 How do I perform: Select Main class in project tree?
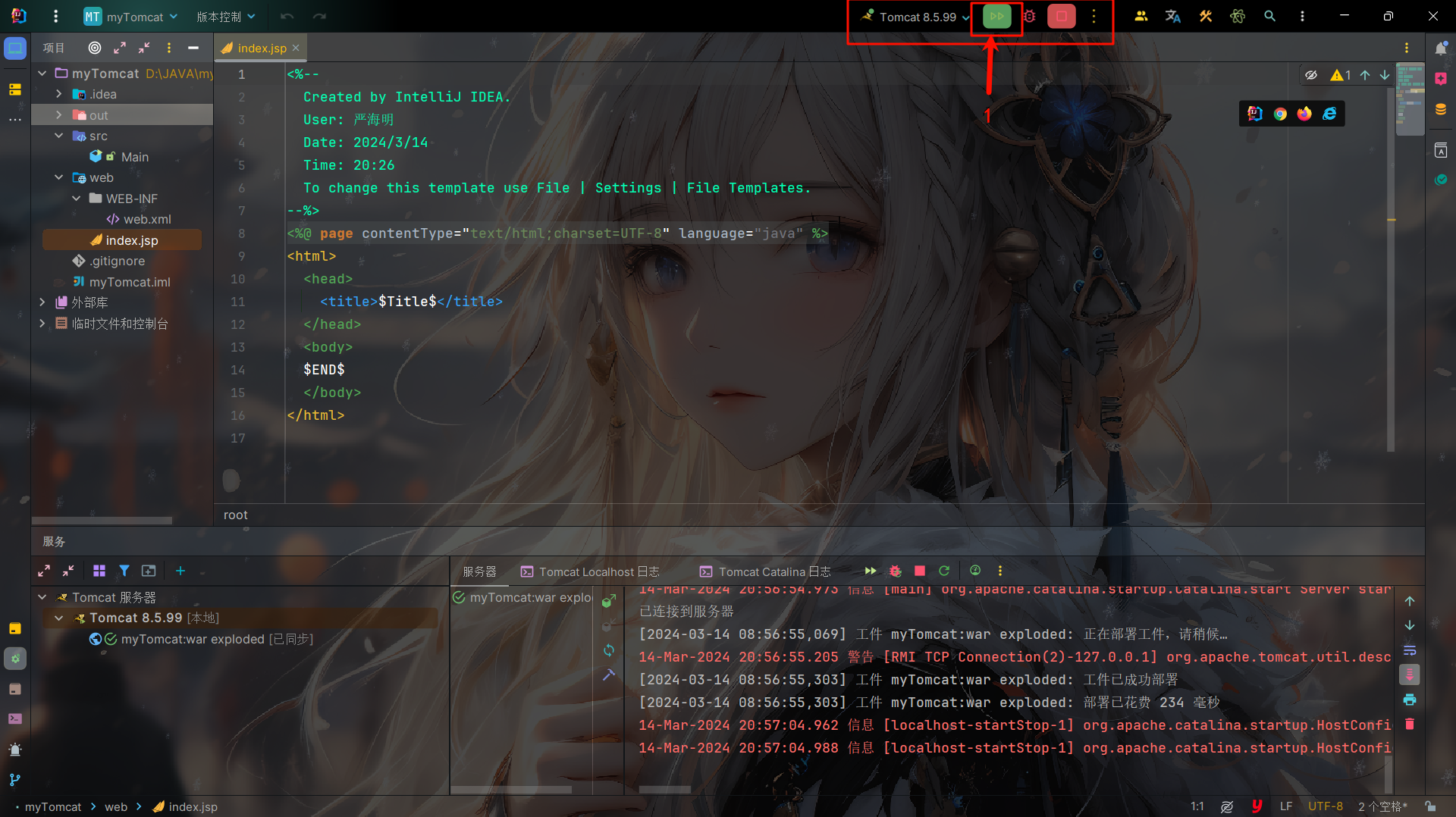tap(119, 157)
